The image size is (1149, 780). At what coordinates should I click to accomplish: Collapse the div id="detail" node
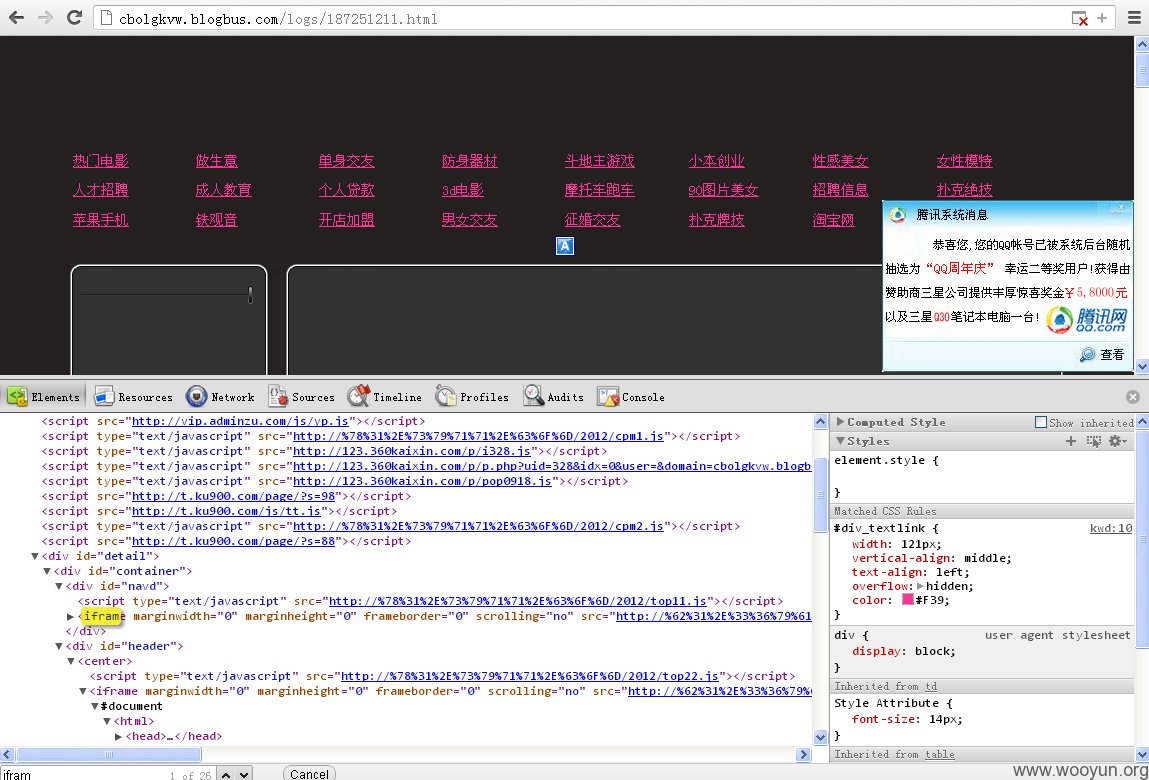(x=34, y=556)
